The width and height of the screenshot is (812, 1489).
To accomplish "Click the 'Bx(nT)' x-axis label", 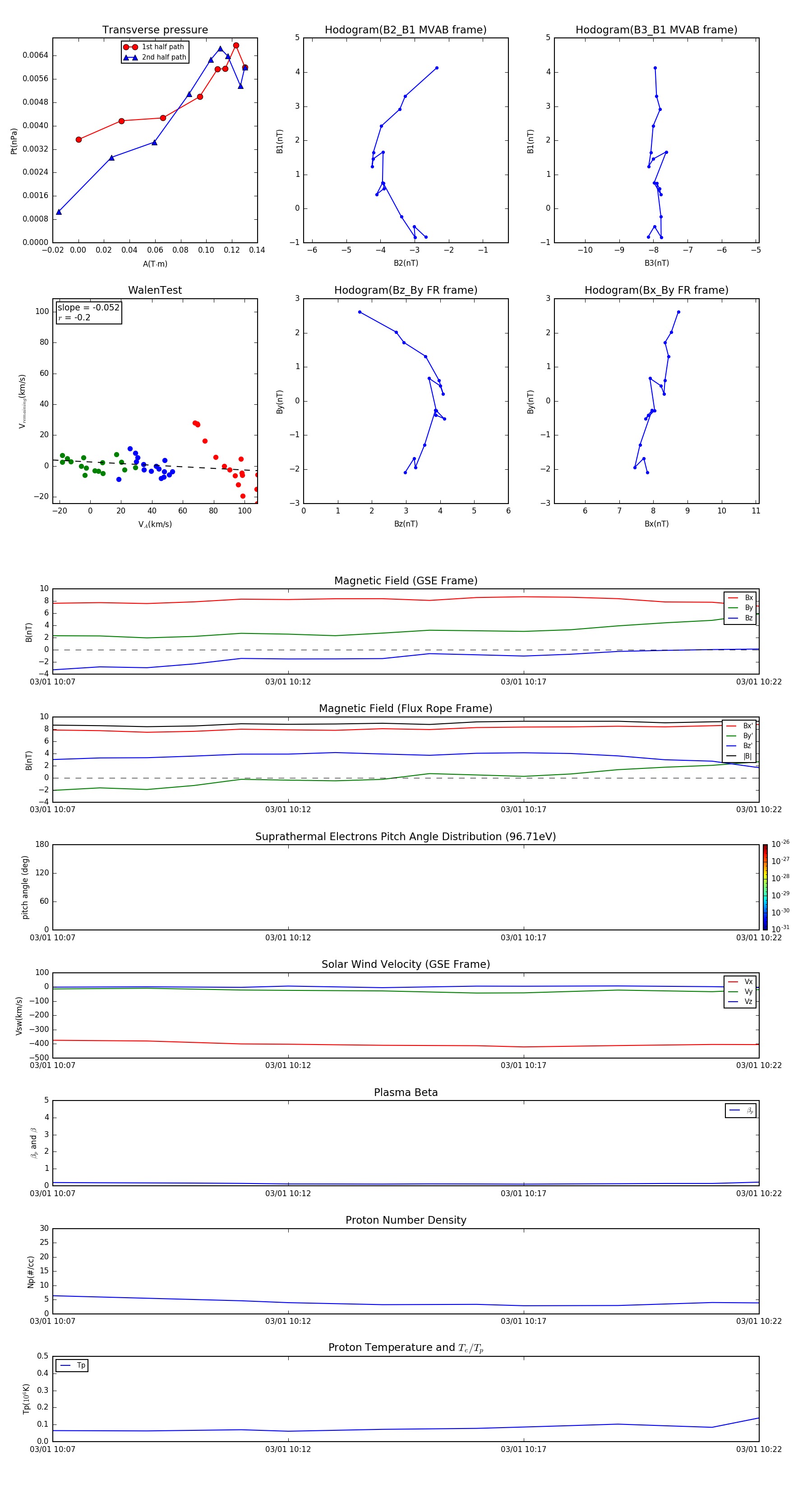I will (656, 524).
